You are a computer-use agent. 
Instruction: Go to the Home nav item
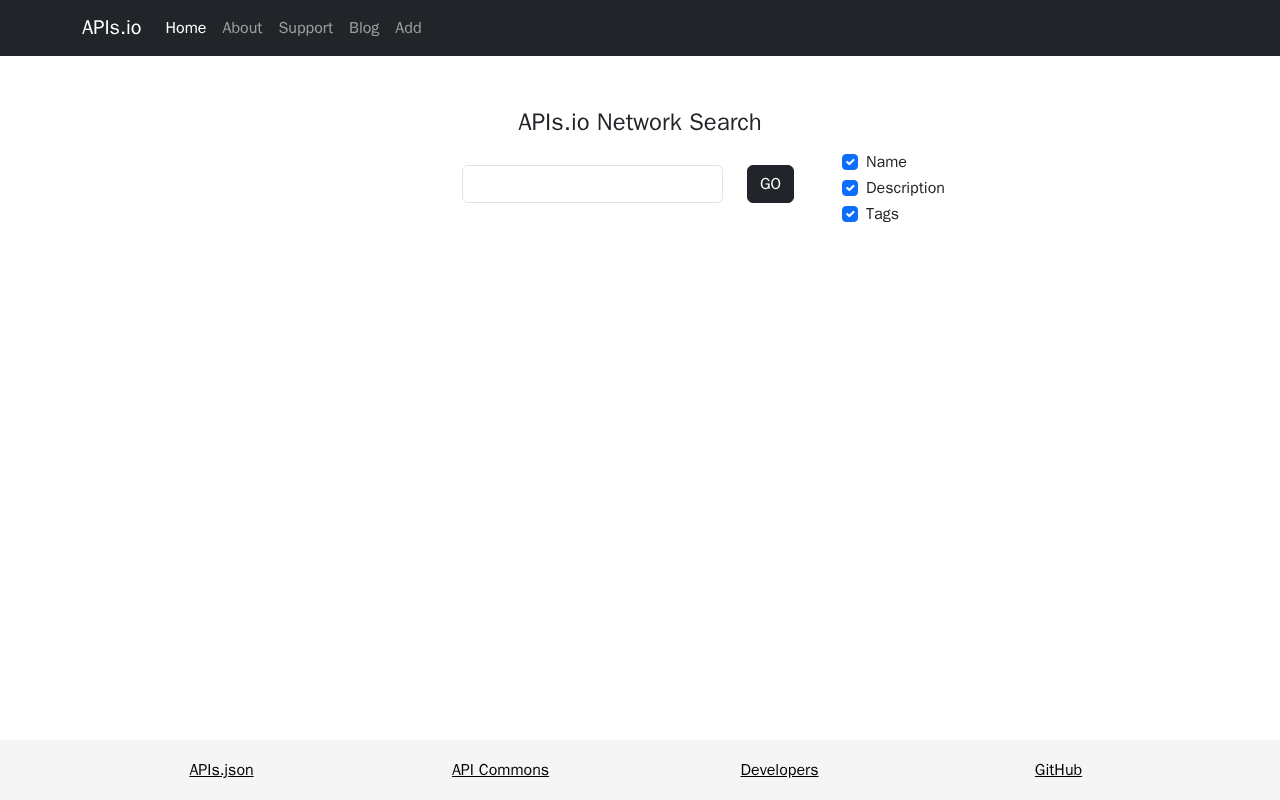186,28
